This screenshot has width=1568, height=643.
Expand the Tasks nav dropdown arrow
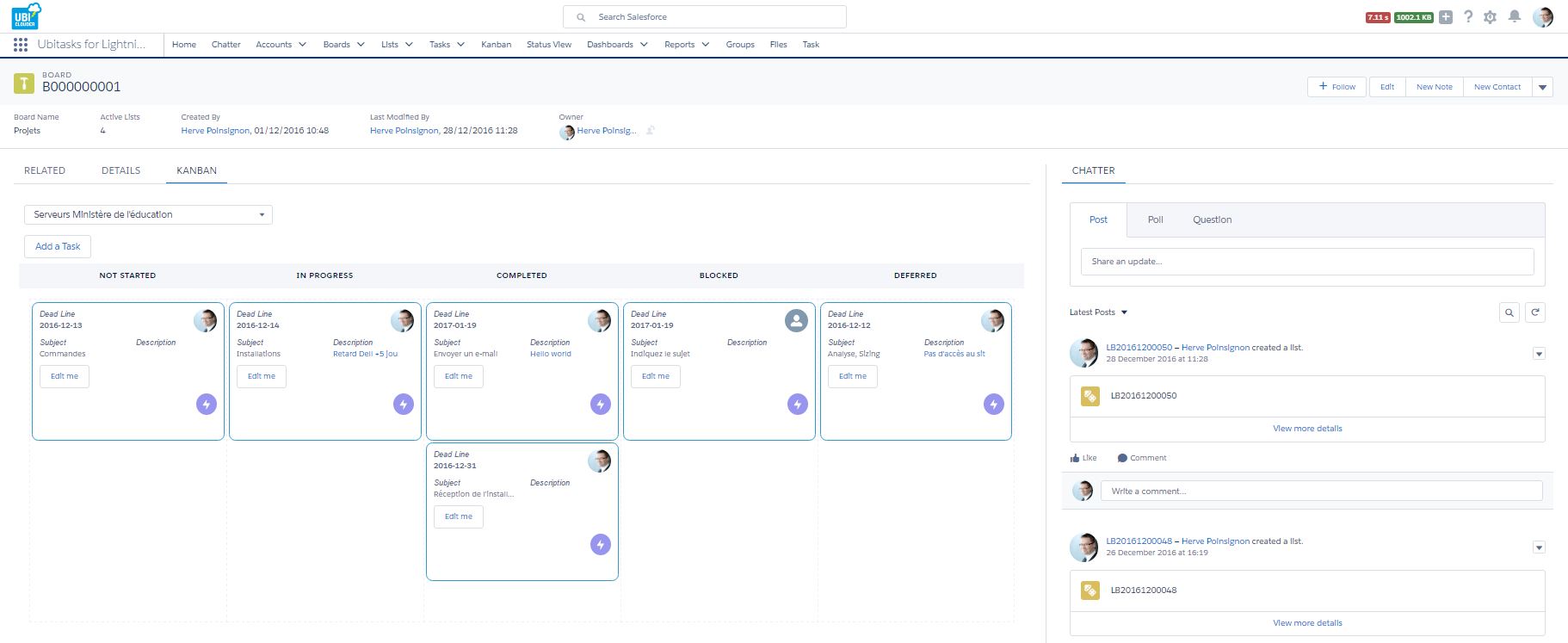(460, 45)
